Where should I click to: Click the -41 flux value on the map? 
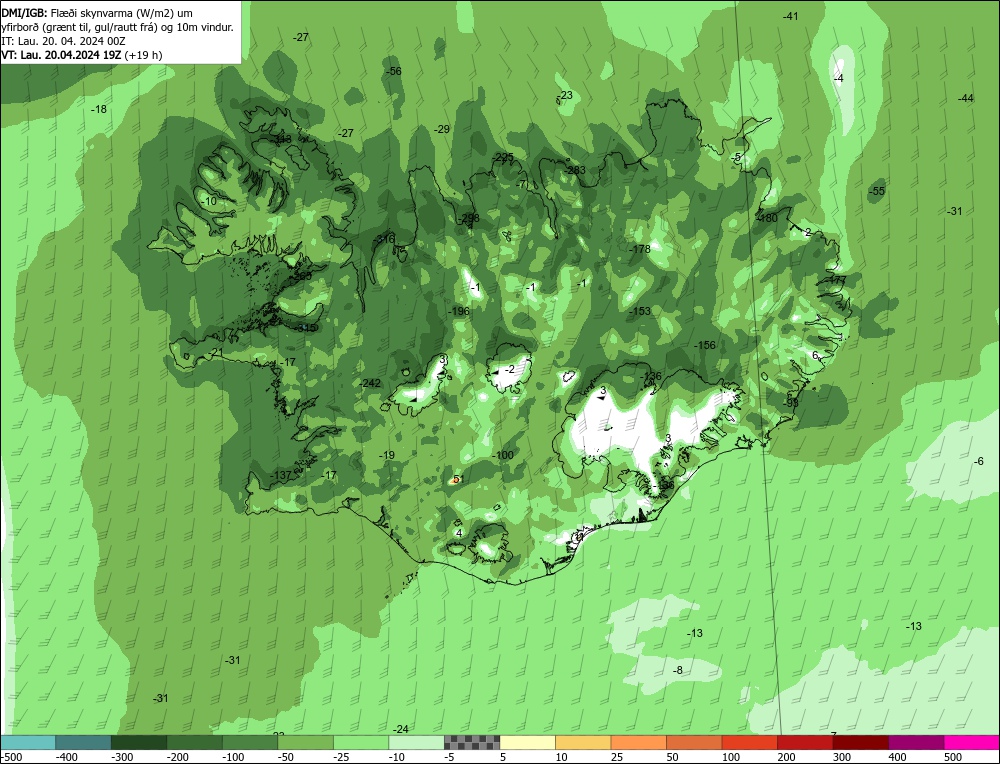(x=790, y=16)
